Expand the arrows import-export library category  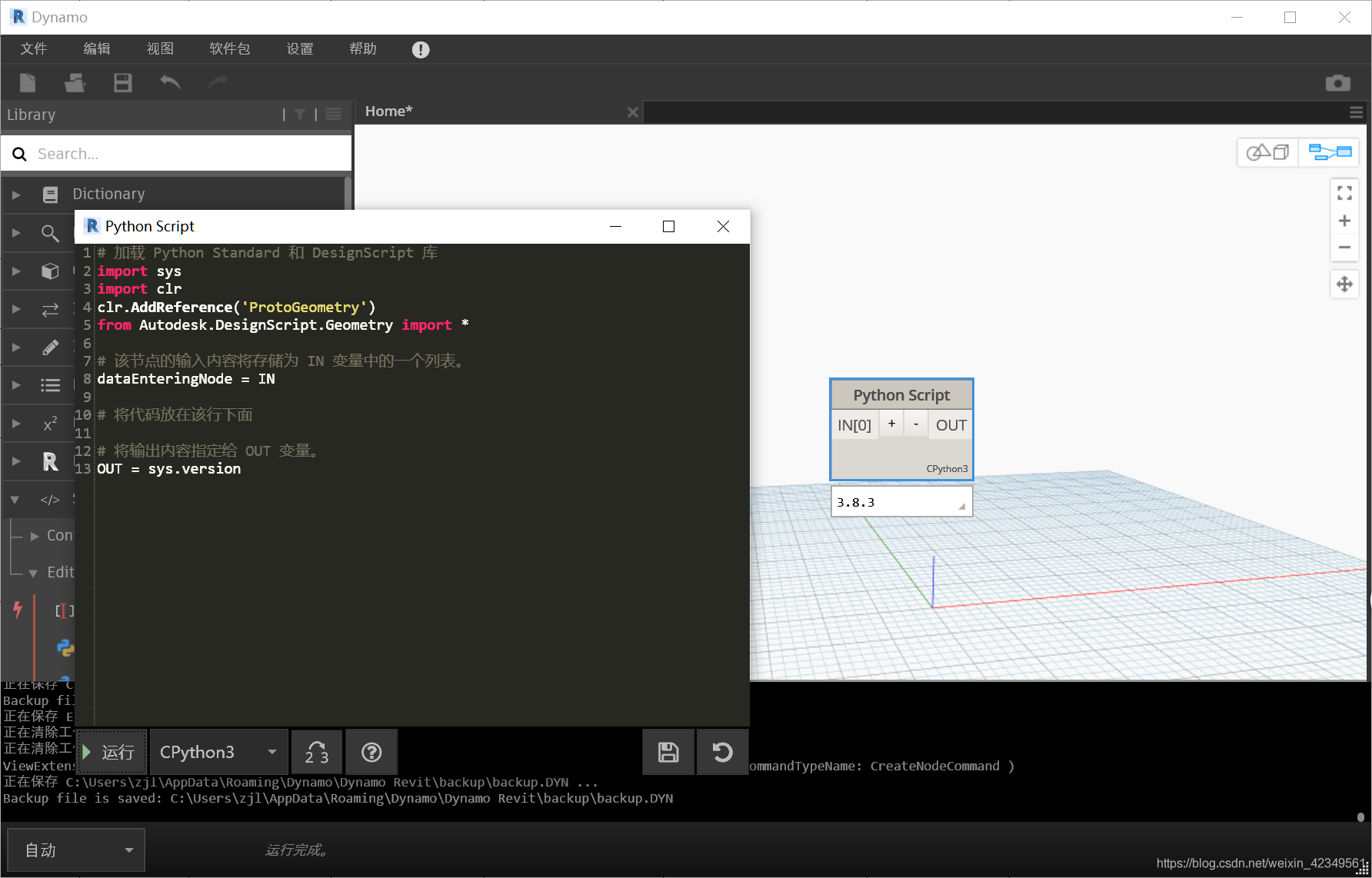pos(15,309)
